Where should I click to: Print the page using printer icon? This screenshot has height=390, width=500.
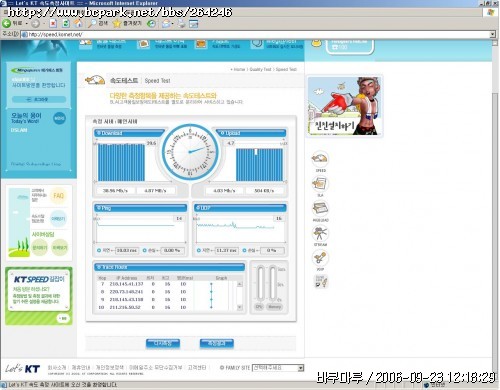click(181, 23)
